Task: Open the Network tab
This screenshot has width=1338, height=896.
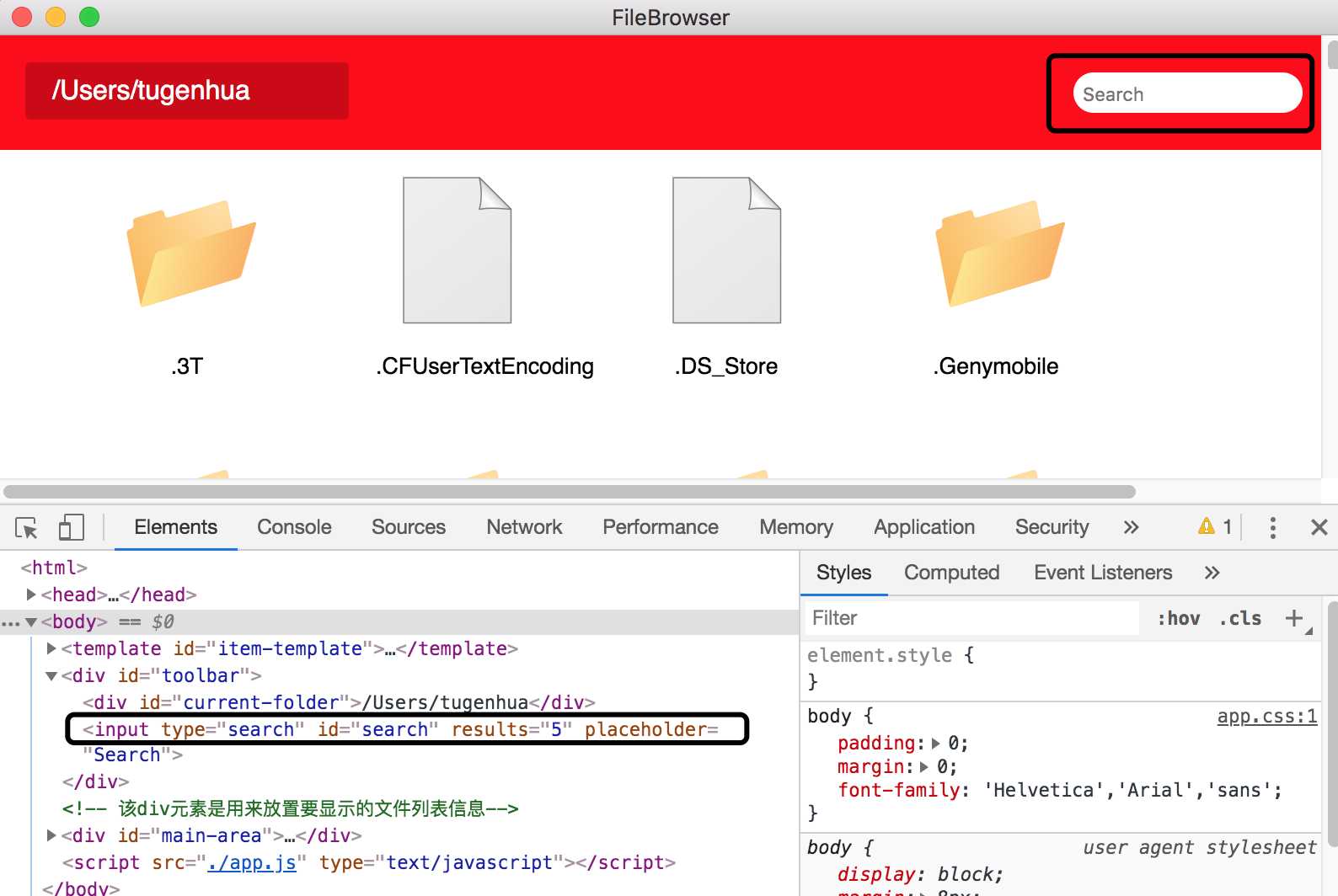Action: tap(524, 527)
